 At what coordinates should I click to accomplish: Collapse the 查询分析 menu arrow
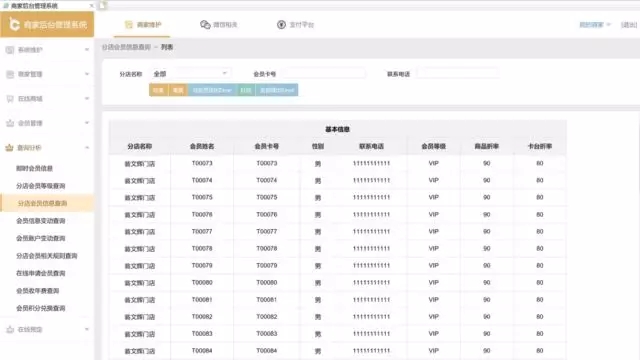[87, 148]
